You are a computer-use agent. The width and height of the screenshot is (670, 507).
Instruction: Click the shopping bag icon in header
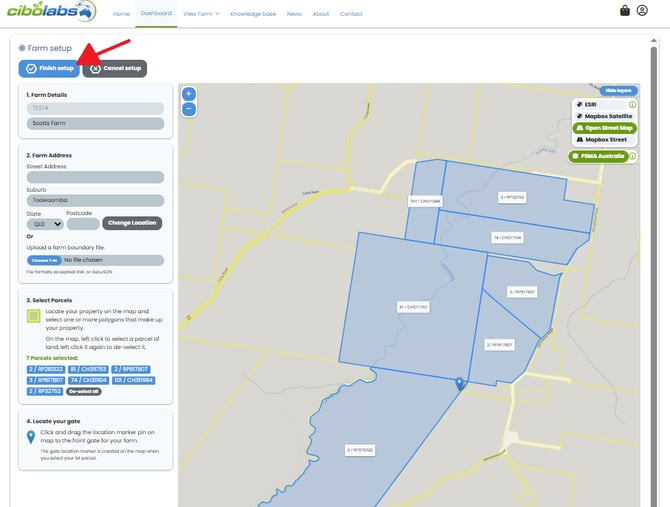tap(625, 12)
